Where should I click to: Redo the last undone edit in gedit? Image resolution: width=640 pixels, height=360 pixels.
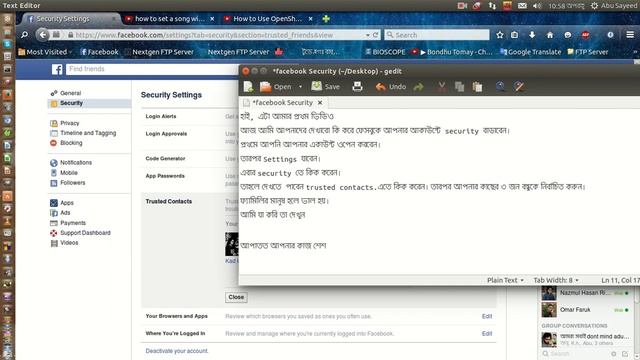pos(418,87)
